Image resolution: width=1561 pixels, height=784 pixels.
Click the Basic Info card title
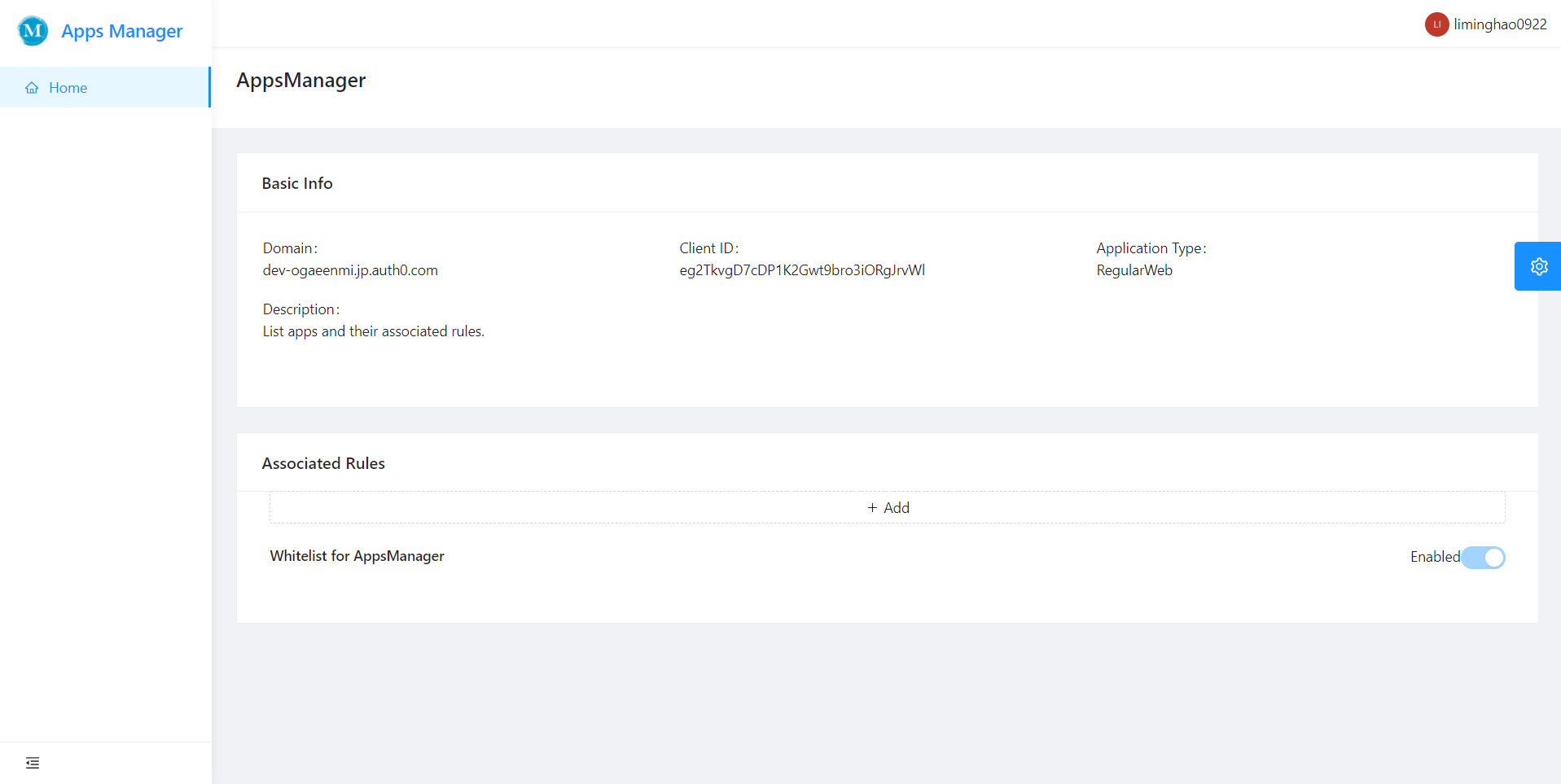pyautogui.click(x=297, y=183)
